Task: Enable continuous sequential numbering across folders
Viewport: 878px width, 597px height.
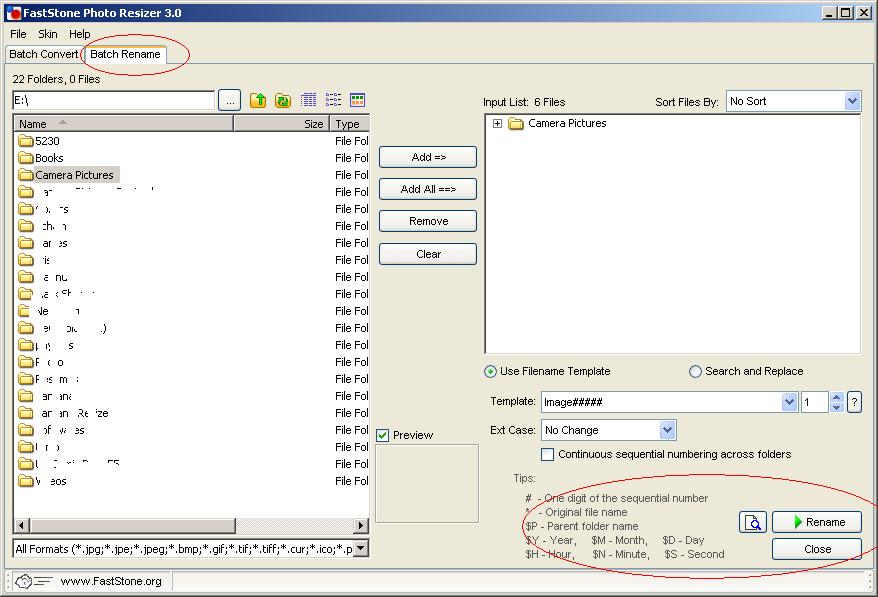Action: pos(548,454)
